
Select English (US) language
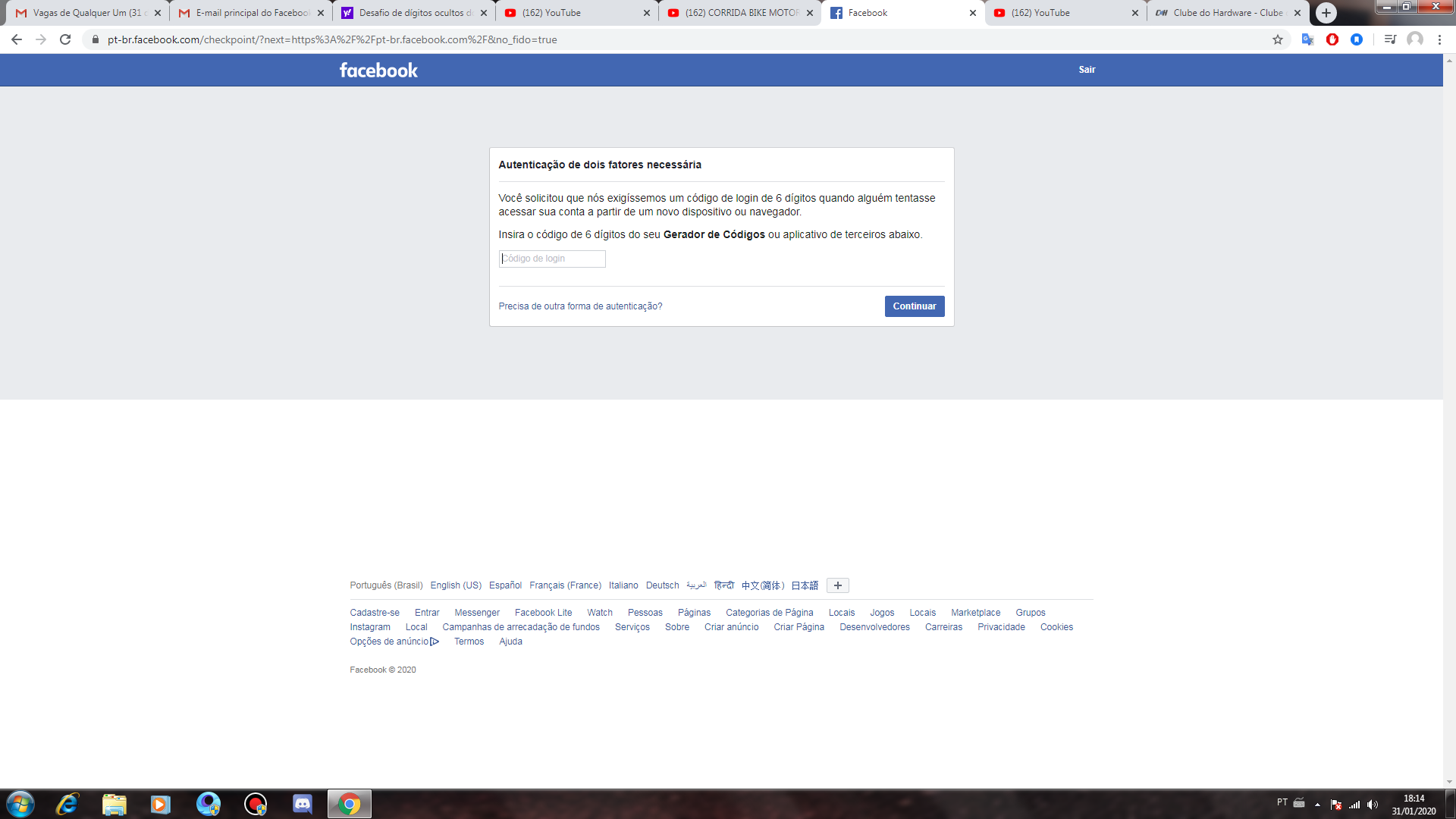(x=456, y=585)
